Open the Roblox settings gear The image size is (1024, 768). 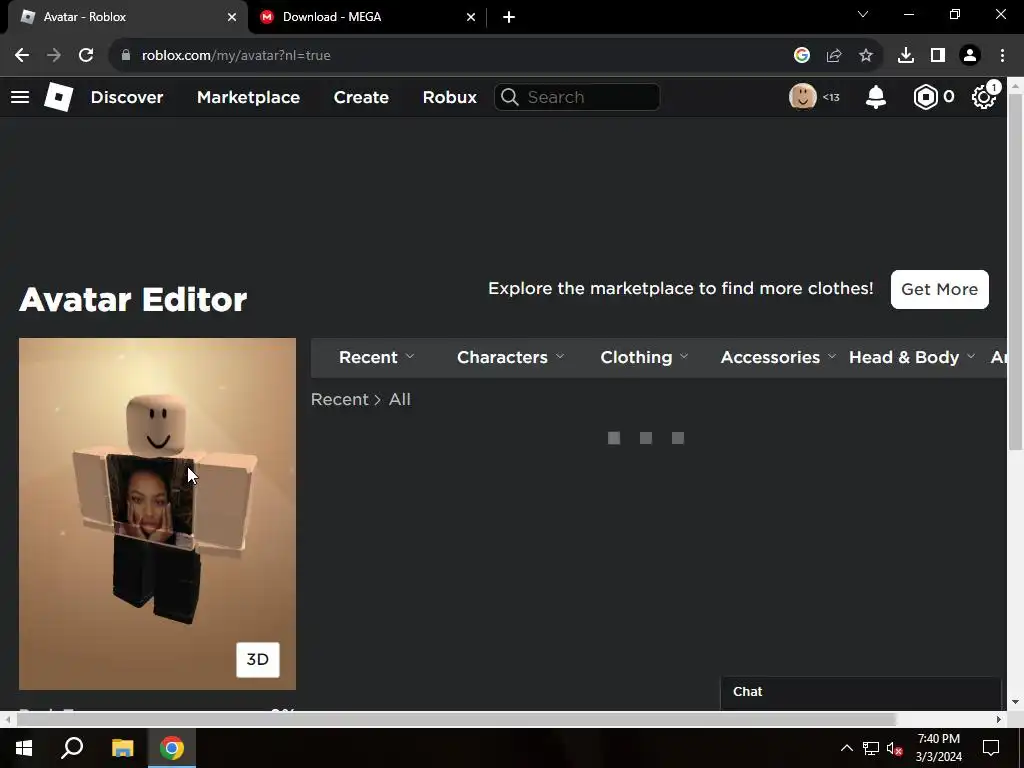(984, 97)
